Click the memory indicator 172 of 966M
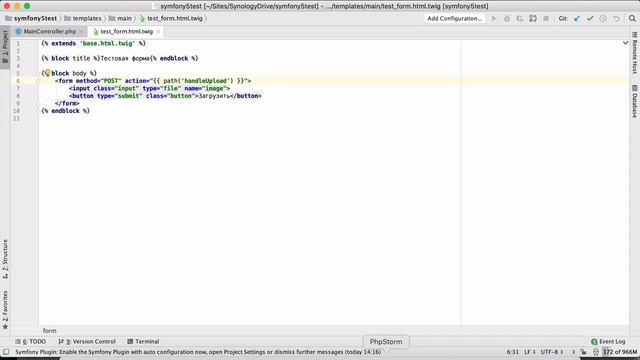This screenshot has height=360, width=640. point(620,352)
